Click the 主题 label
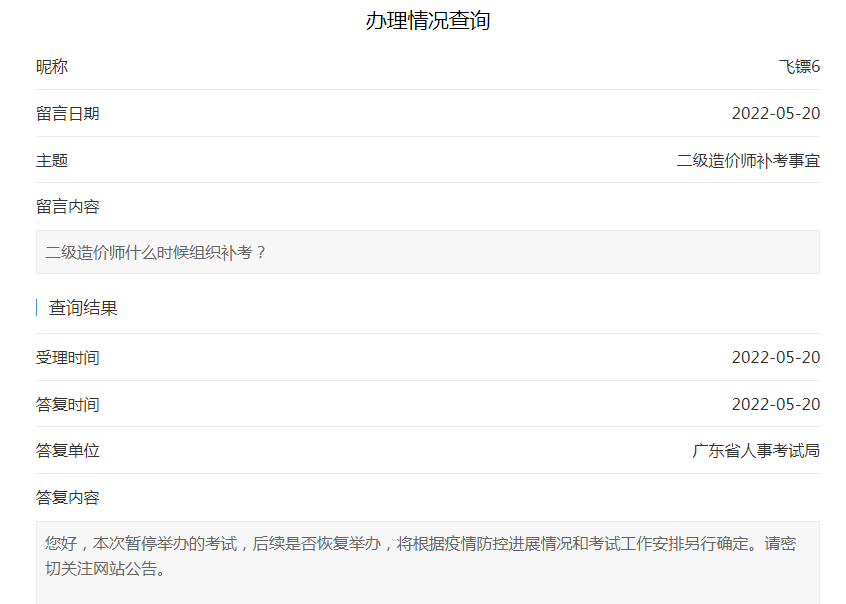846x604 pixels. pyautogui.click(x=52, y=160)
